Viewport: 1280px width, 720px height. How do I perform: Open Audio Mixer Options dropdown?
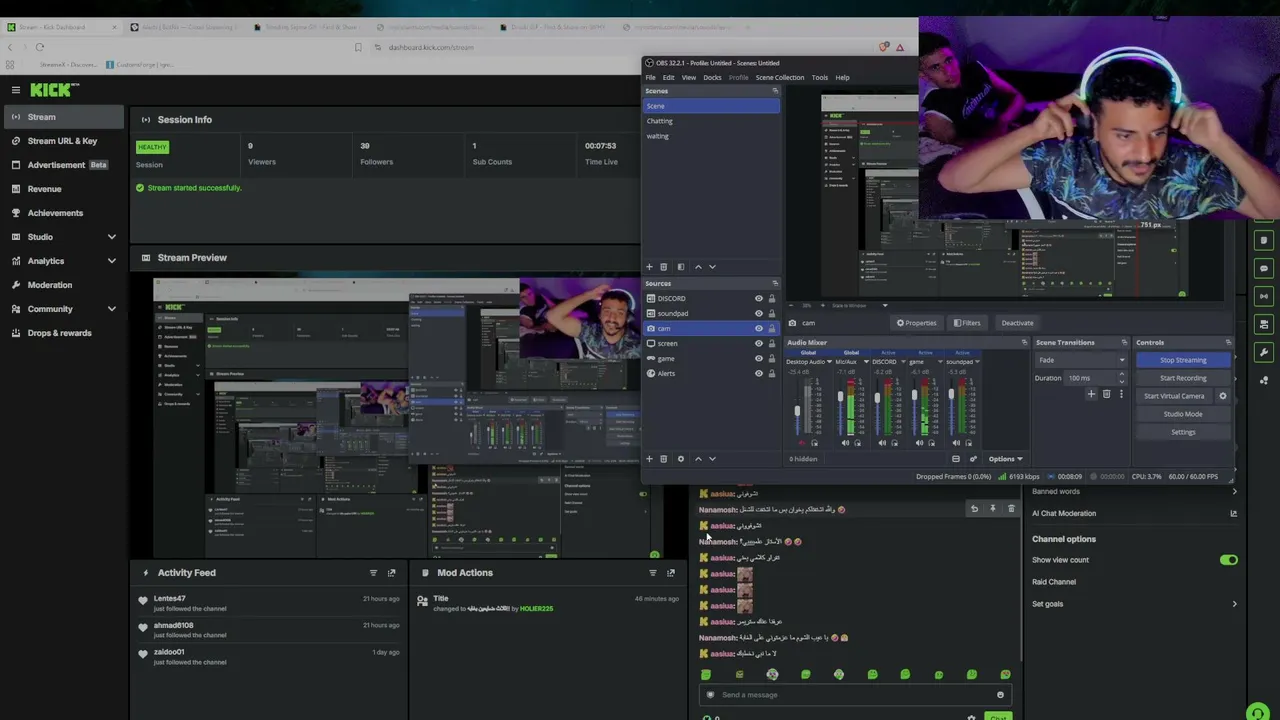tap(1005, 459)
